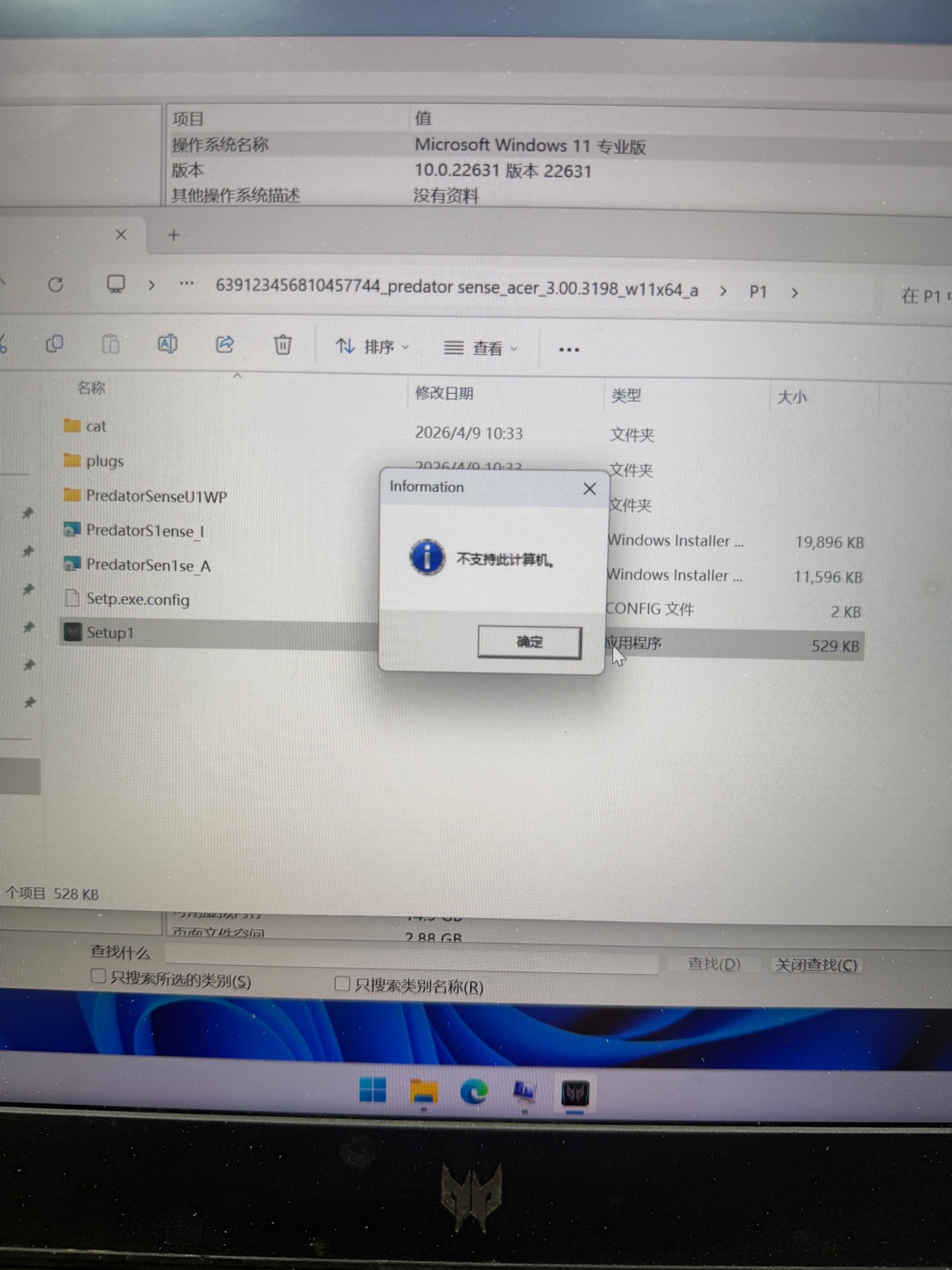This screenshot has width=952, height=1270.
Task: Click the rename icon in toolbar
Action: point(167,343)
